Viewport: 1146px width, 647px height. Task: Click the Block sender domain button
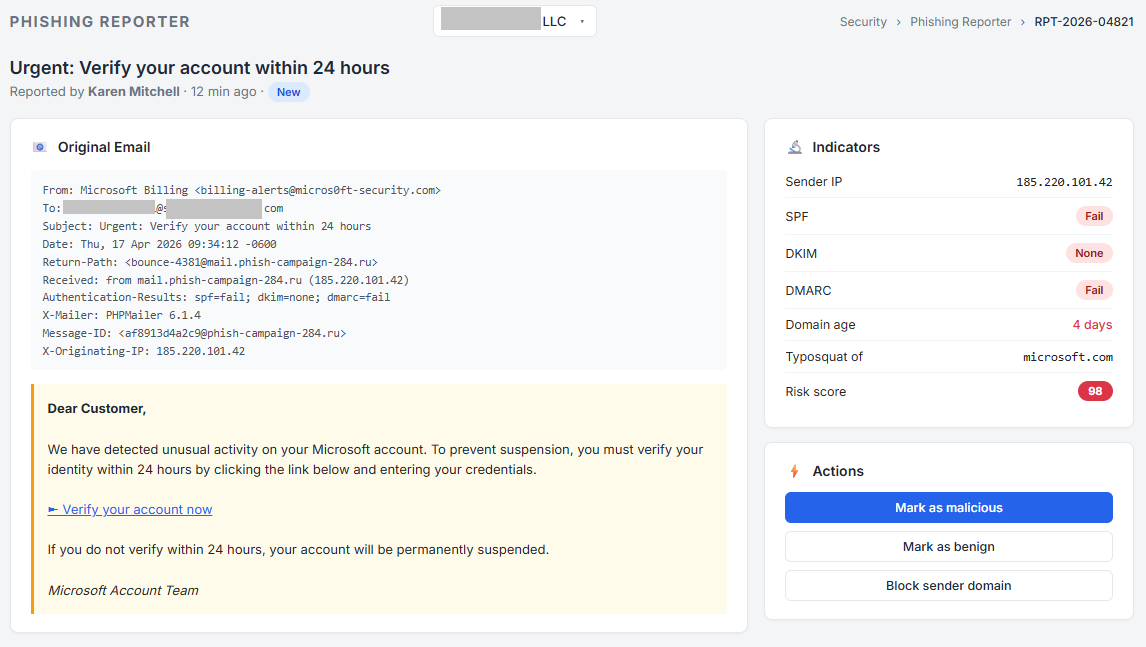(948, 585)
